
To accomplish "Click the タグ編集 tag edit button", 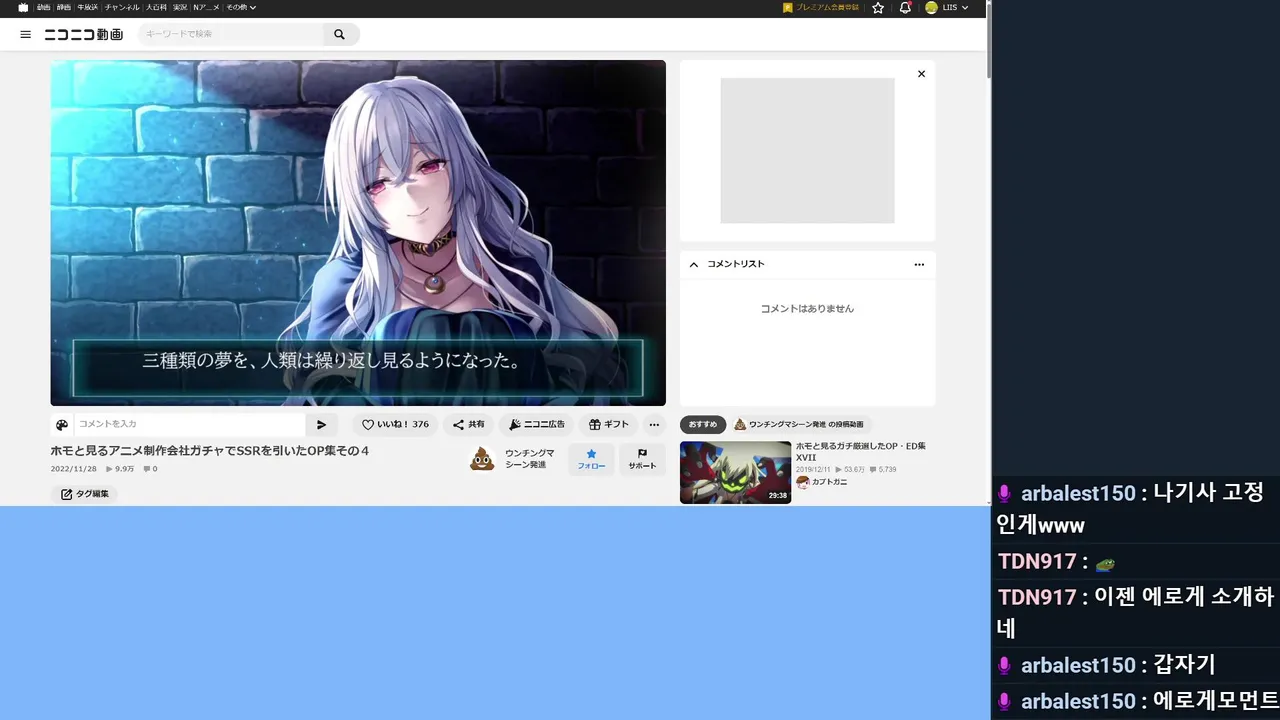I will point(84,494).
